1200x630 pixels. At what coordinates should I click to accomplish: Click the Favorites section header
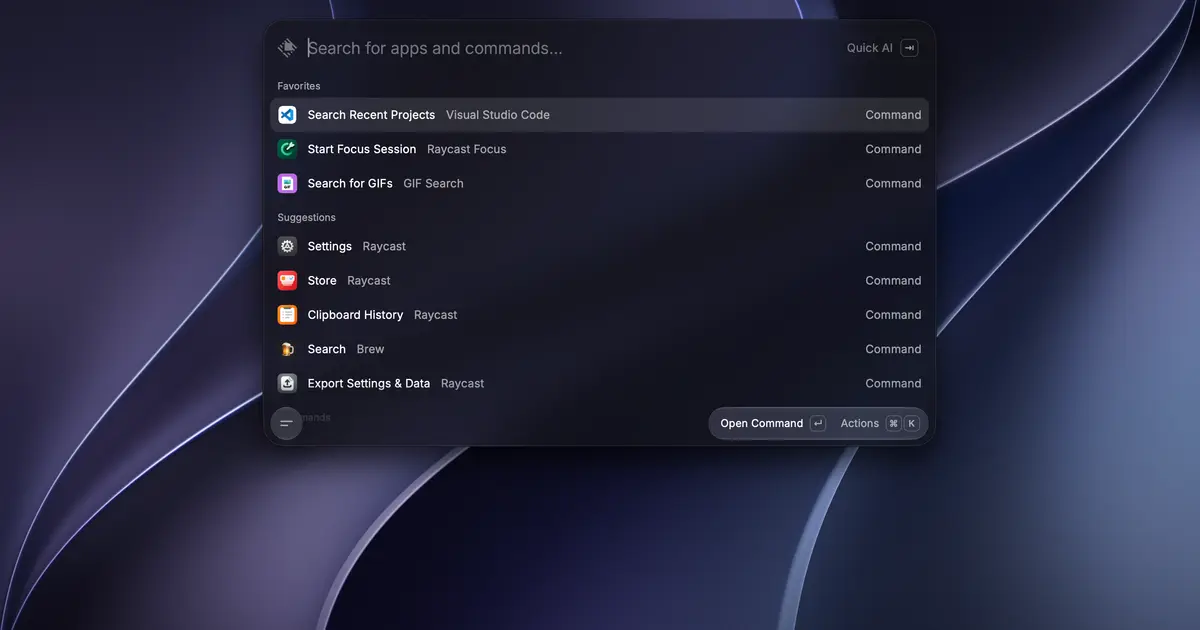(299, 86)
